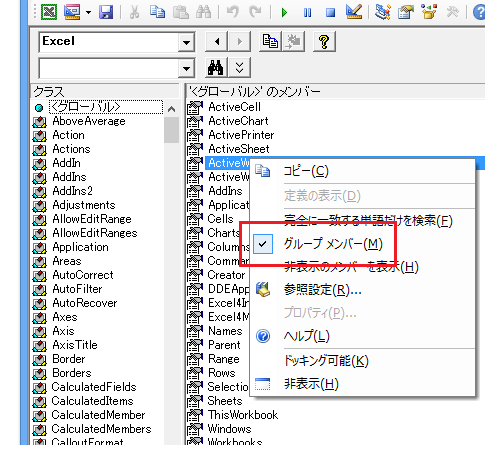The image size is (485, 455).
Task: Select the Actions class
Action: click(71, 149)
